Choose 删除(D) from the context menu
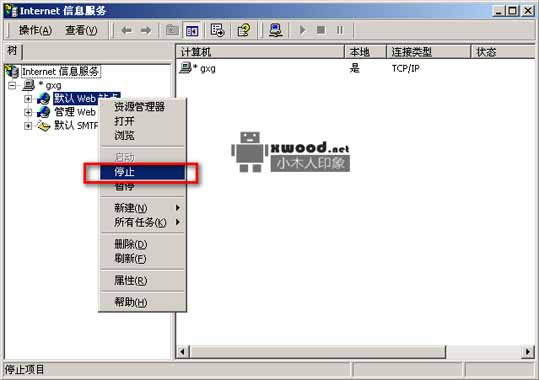Viewport: 539px width, 380px height. (142, 244)
